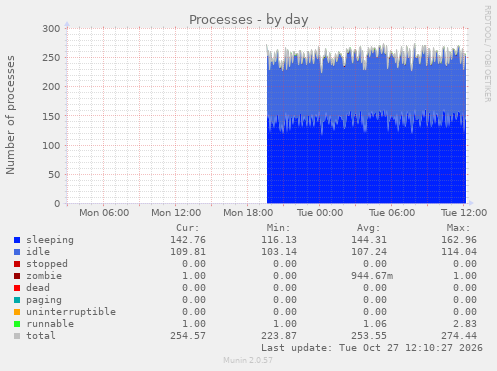Viewport: 497px width, 371px height.
Task: Click the 'Min:' column header
Action: click(278, 228)
